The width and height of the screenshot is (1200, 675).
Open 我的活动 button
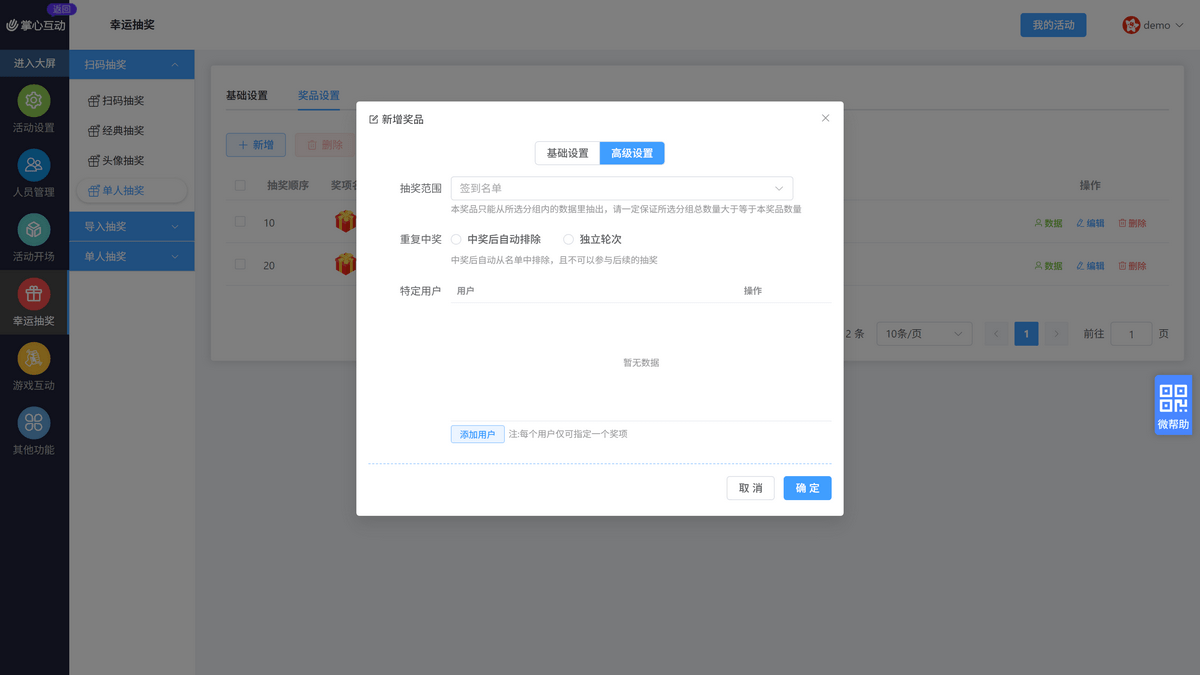point(1053,25)
